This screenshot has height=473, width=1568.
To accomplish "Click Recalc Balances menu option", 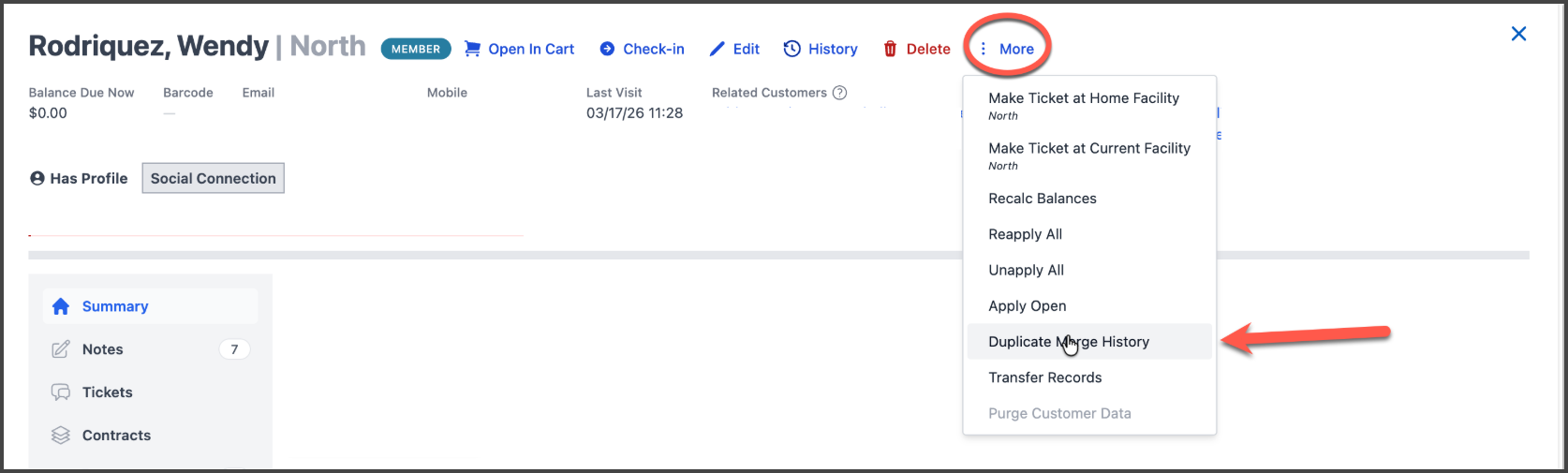I will tap(1043, 199).
